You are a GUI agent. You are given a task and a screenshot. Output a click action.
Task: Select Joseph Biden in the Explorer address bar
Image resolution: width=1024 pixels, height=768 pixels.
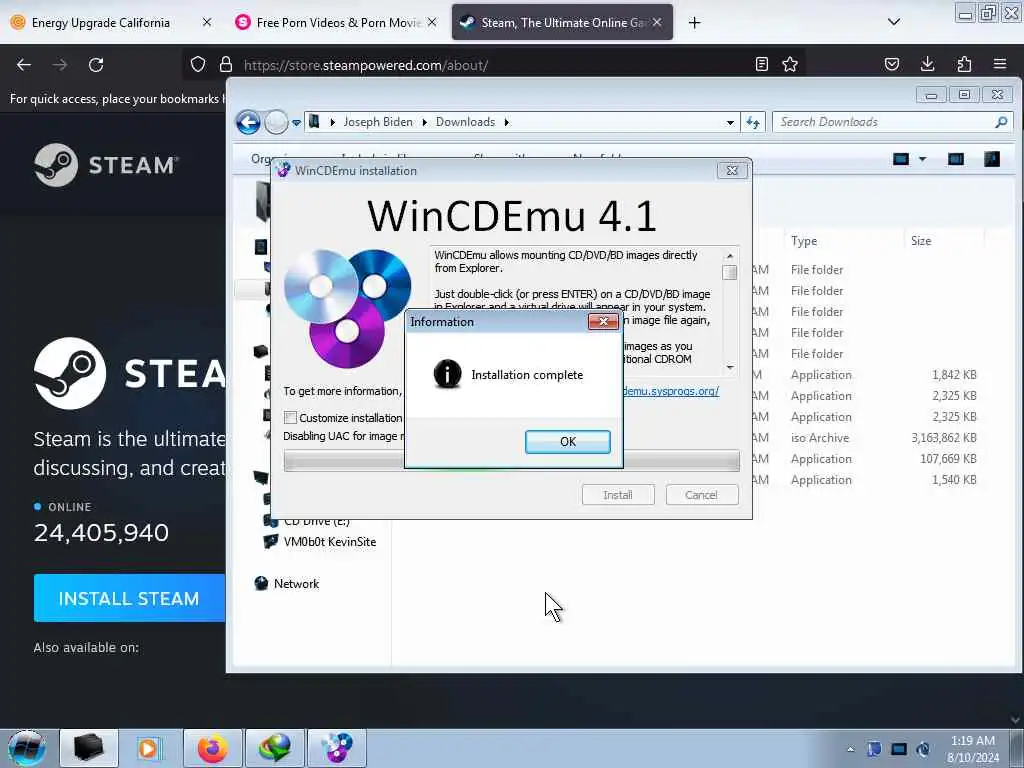click(x=378, y=122)
